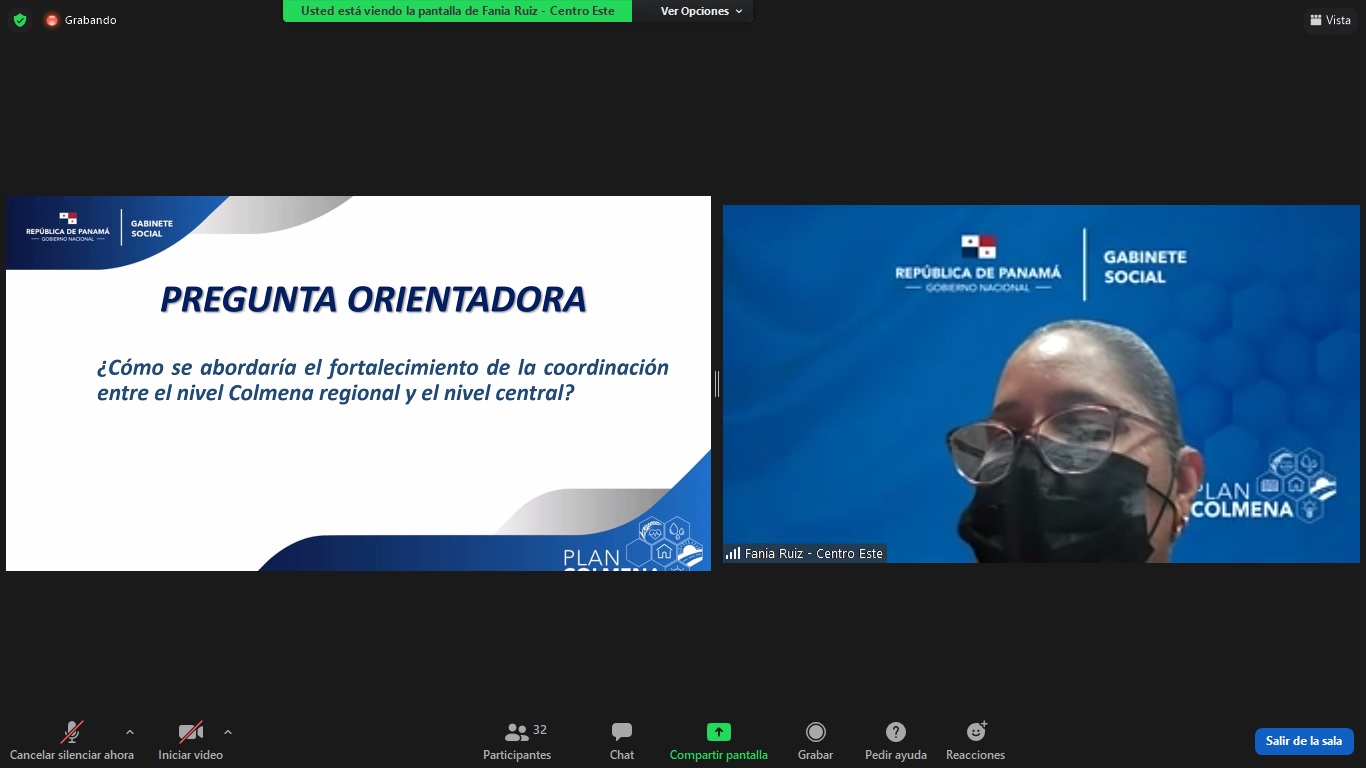Expand video options arrow next to camera
This screenshot has width=1366, height=784.
click(x=228, y=733)
